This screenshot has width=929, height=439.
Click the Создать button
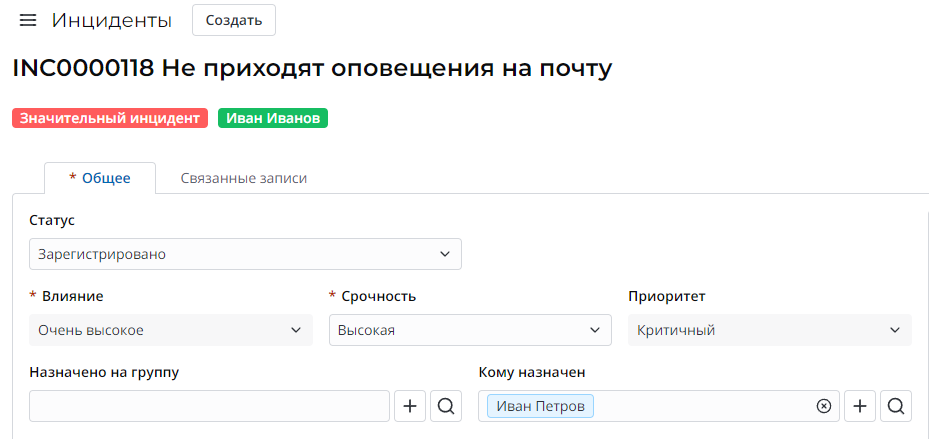pos(234,21)
